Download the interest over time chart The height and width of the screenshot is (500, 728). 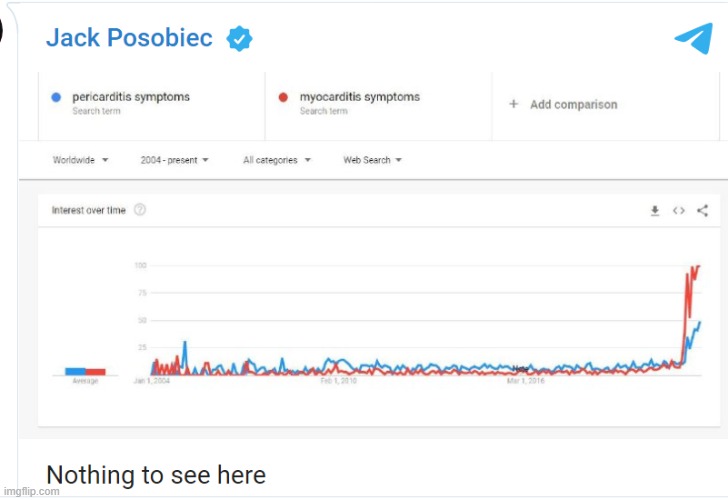pos(655,210)
